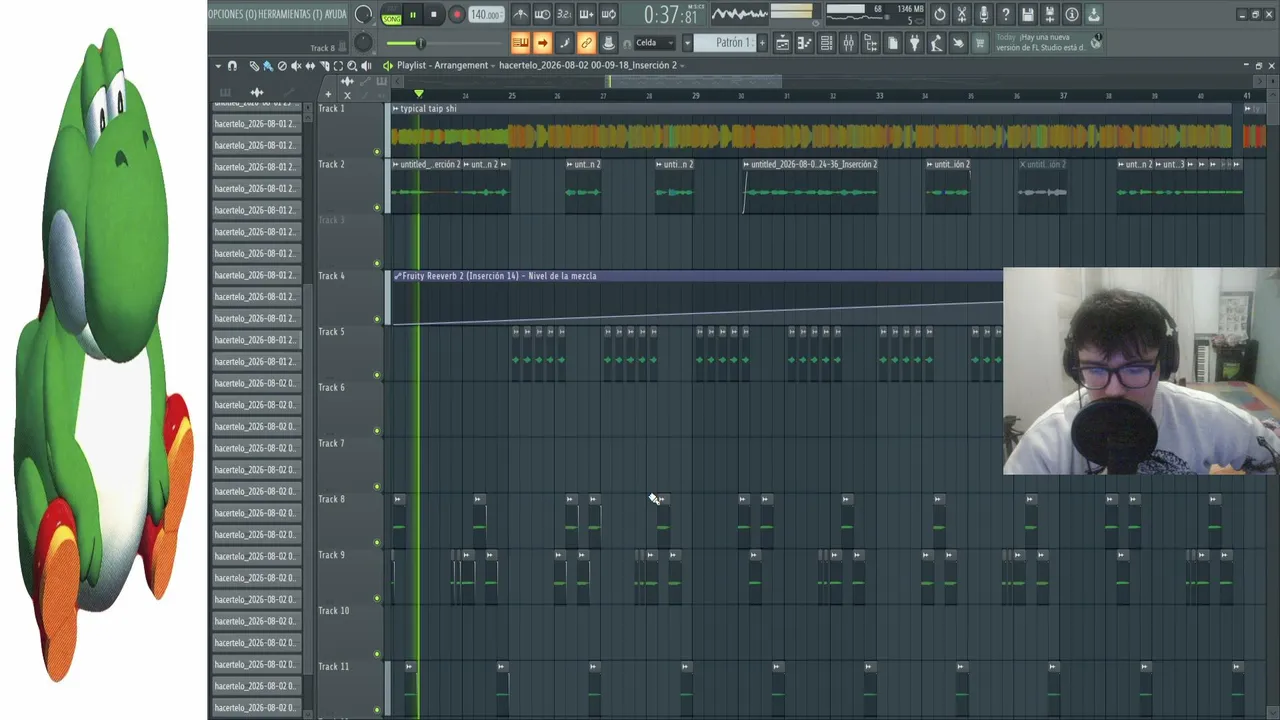Open the project picker pages icon

pos(893,43)
